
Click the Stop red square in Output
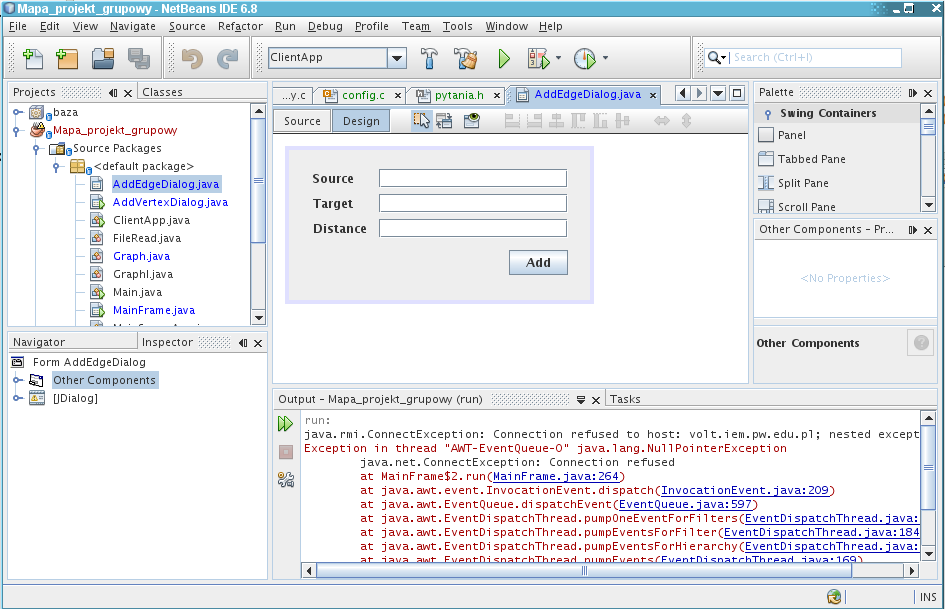(x=286, y=452)
